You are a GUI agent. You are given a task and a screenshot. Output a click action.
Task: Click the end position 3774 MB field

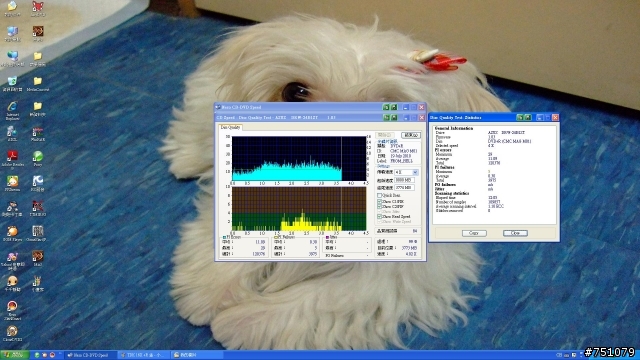point(404,188)
